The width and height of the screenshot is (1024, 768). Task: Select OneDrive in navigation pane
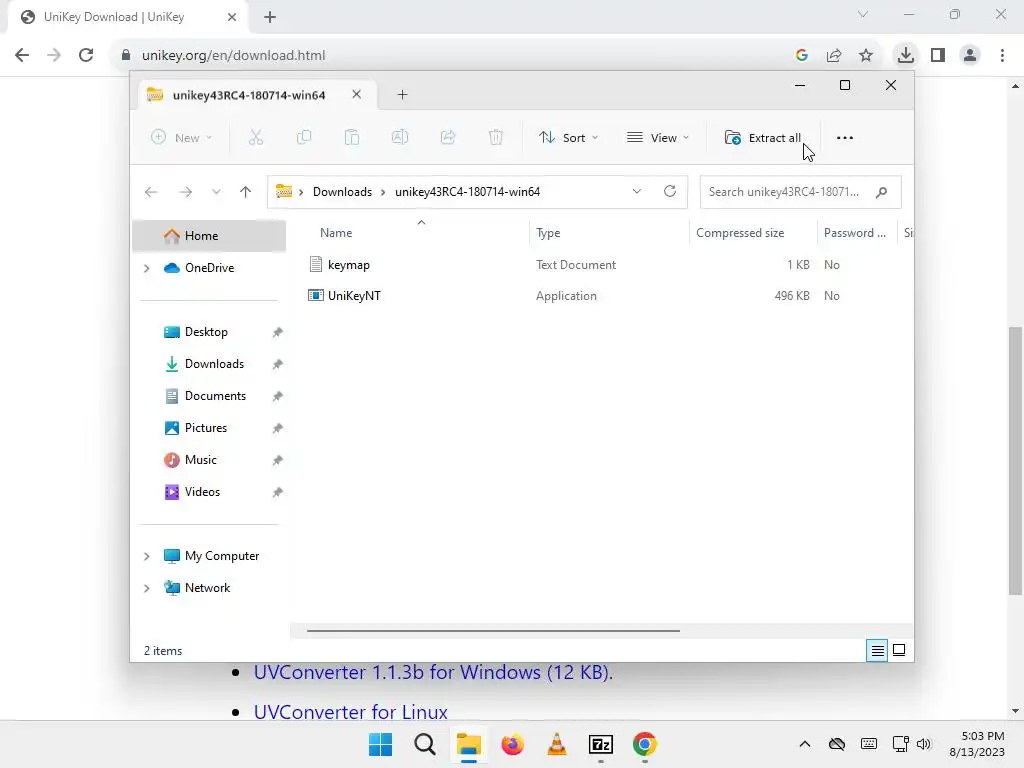tap(209, 268)
